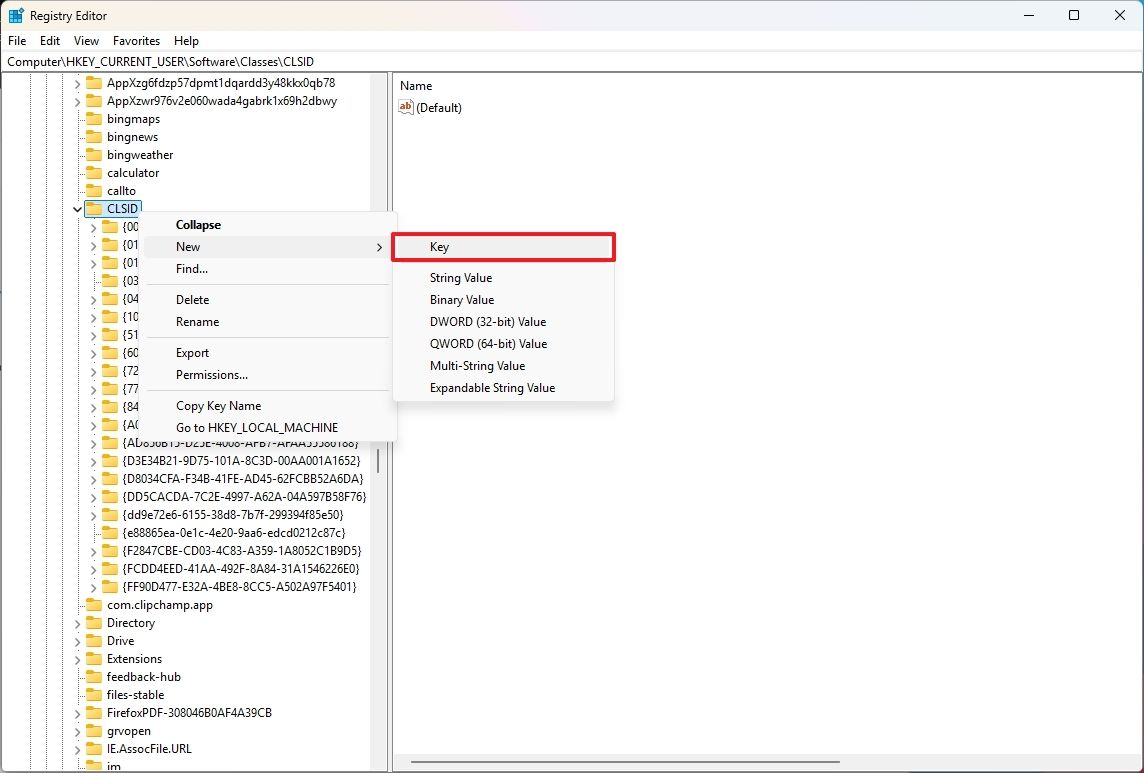Open the Favorites menu

(x=136, y=40)
